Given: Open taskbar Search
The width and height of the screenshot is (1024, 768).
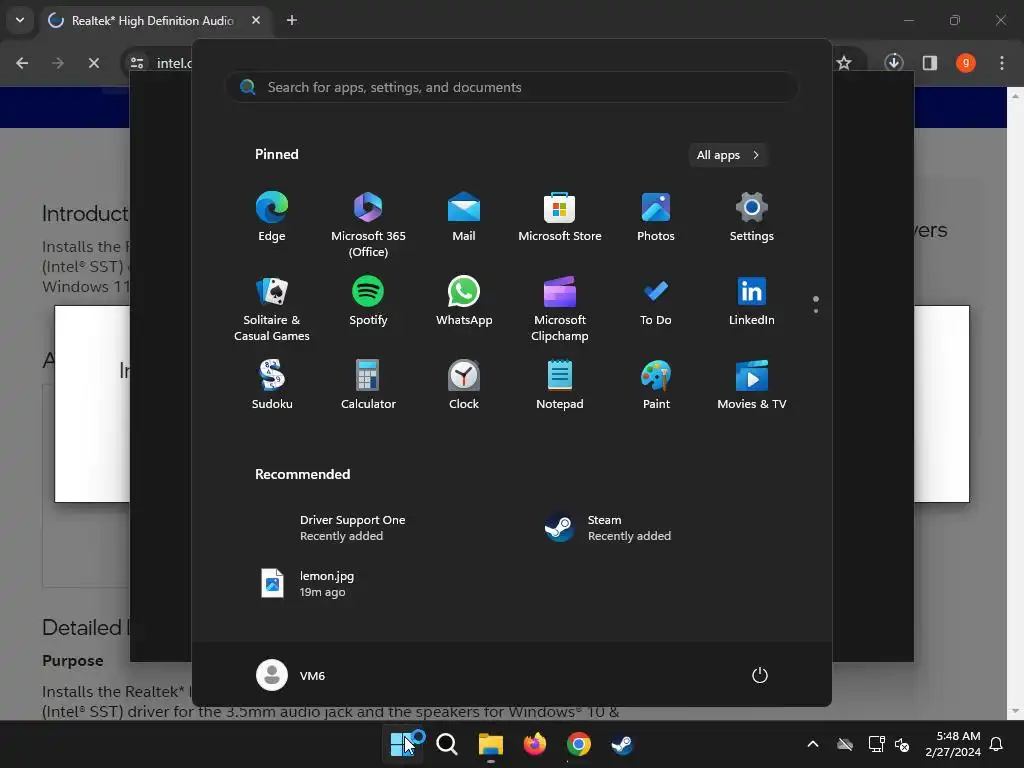Looking at the screenshot, I should [x=447, y=744].
